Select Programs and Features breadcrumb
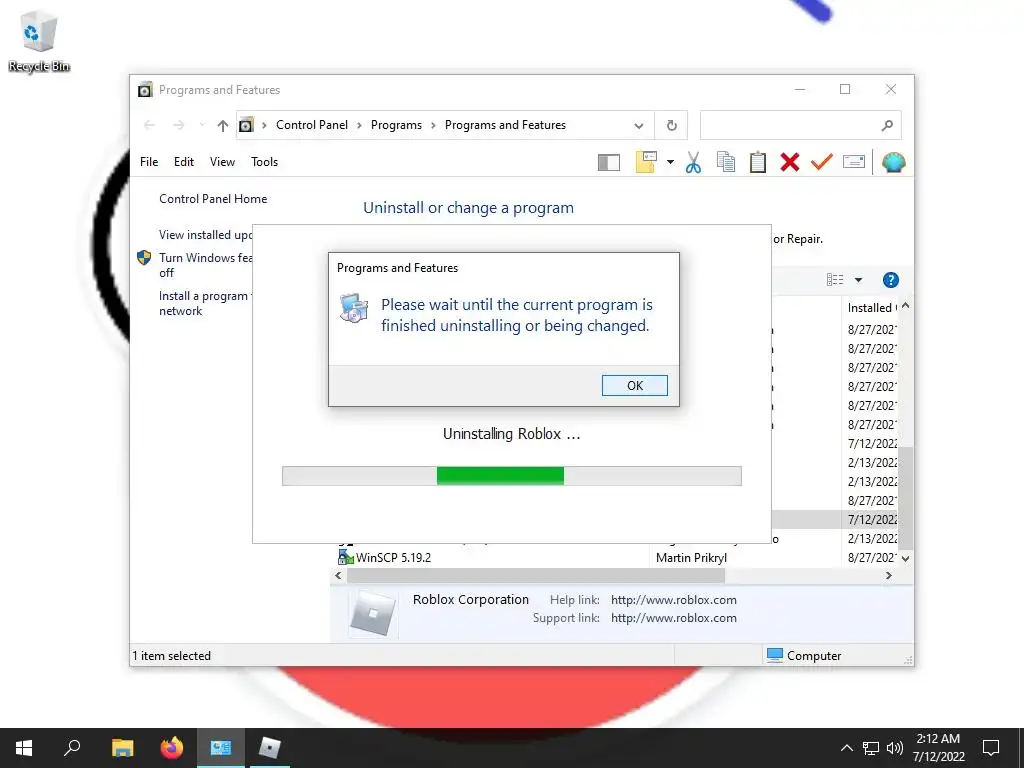This screenshot has width=1024, height=768. click(x=505, y=125)
